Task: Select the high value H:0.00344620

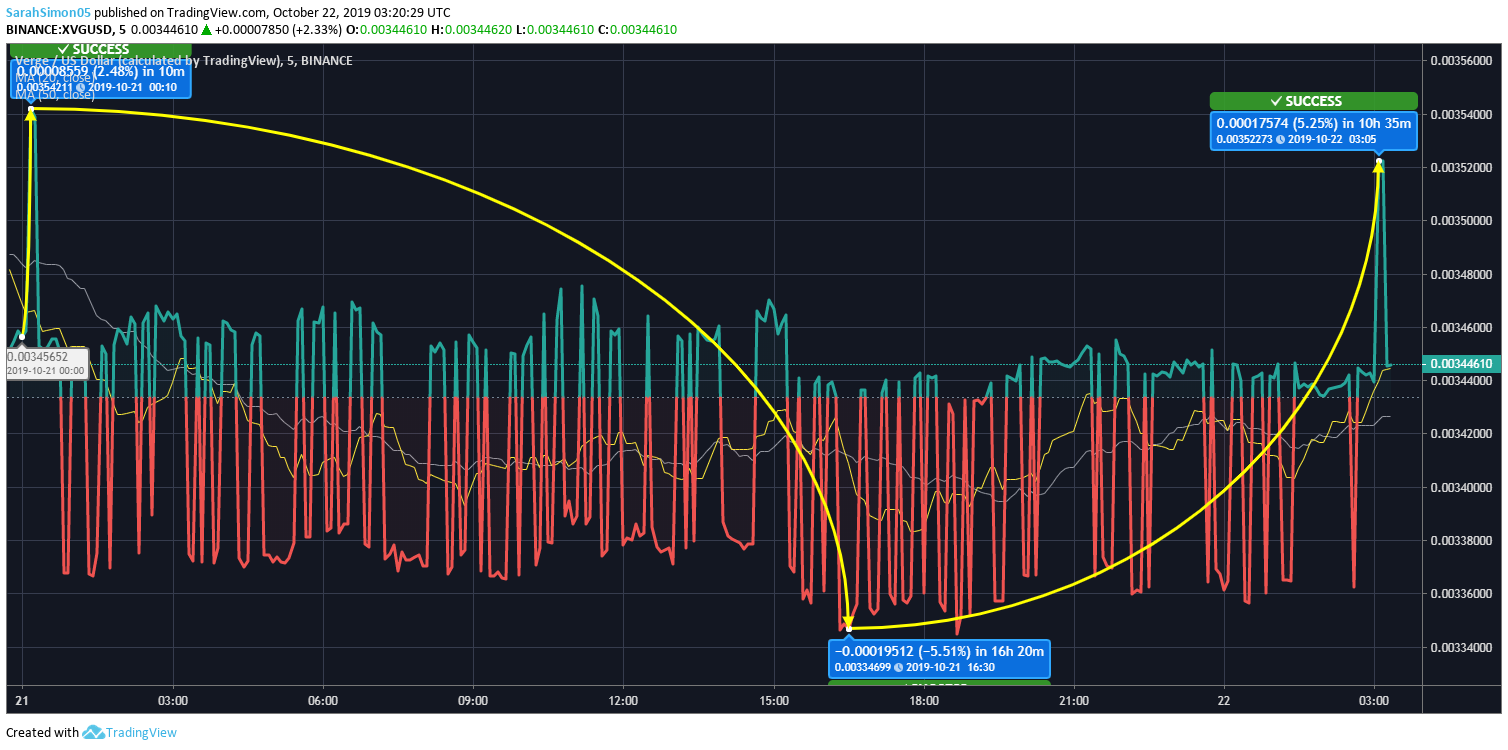Action: click(x=472, y=29)
